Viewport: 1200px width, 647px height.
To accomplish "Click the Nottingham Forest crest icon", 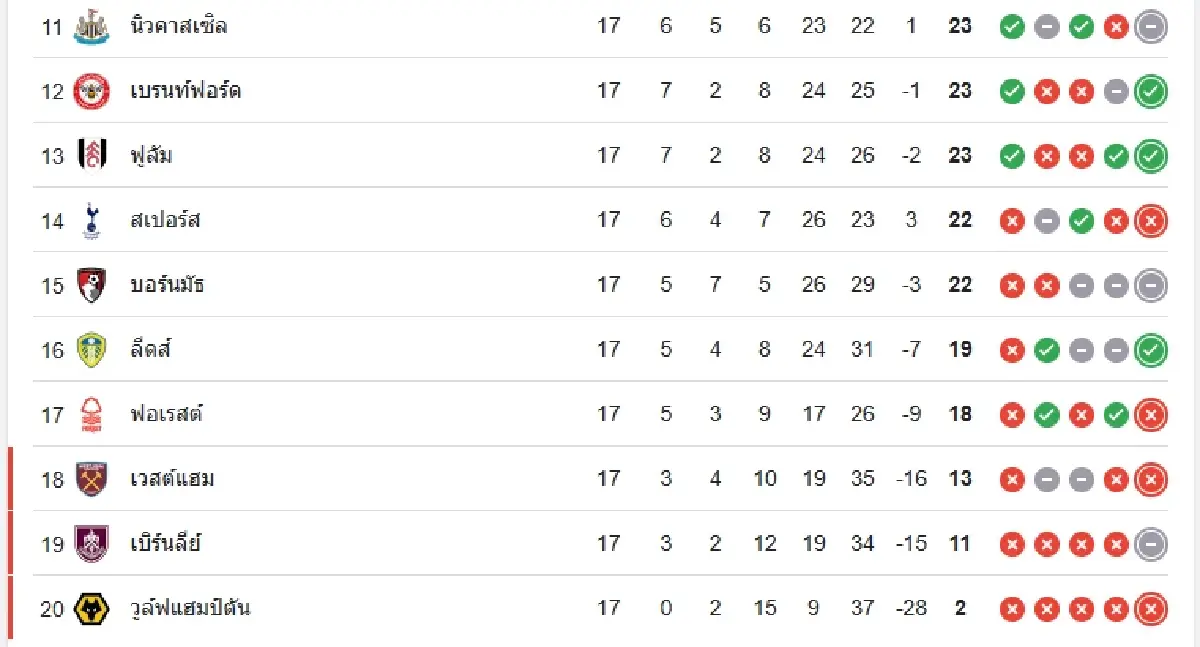I will click(92, 414).
